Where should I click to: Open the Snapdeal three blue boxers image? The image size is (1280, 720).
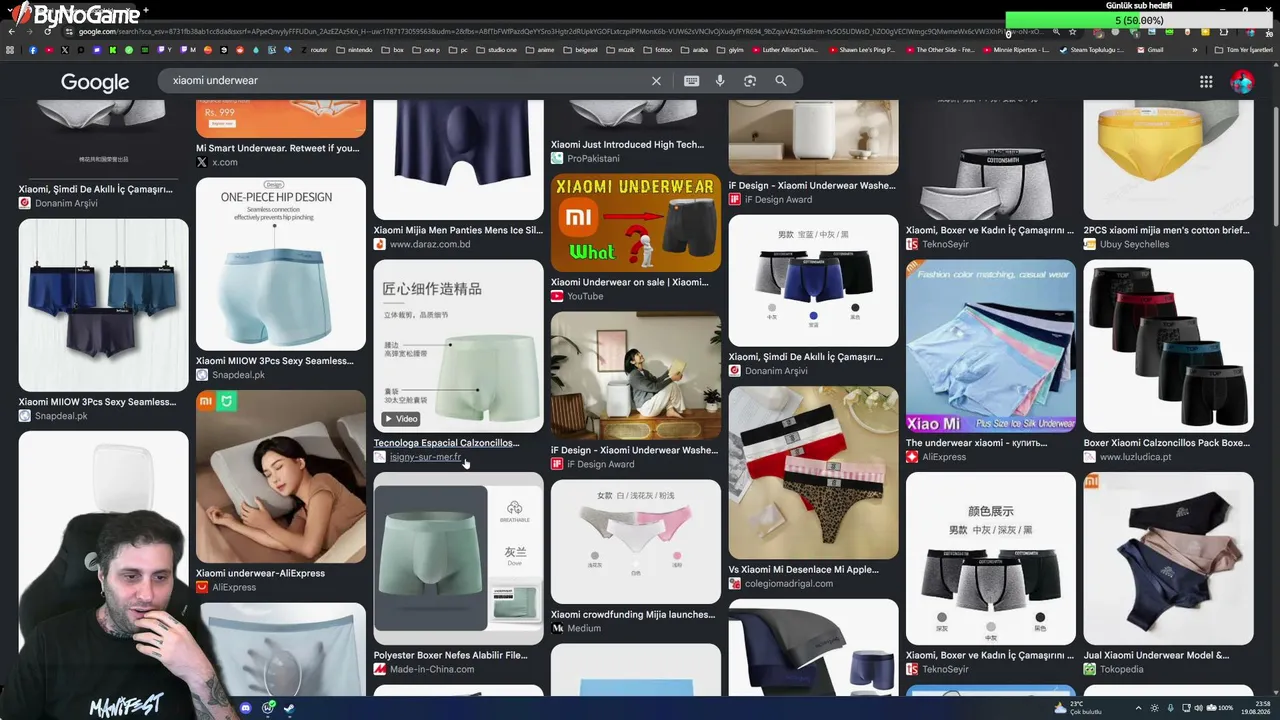click(x=103, y=305)
